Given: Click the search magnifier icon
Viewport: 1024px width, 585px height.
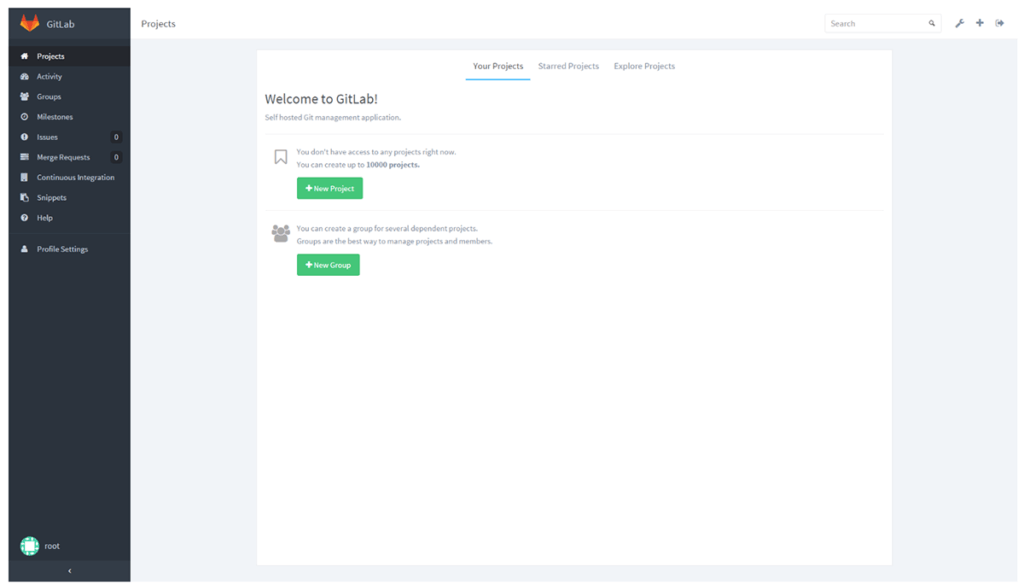Looking at the screenshot, I should tap(932, 24).
